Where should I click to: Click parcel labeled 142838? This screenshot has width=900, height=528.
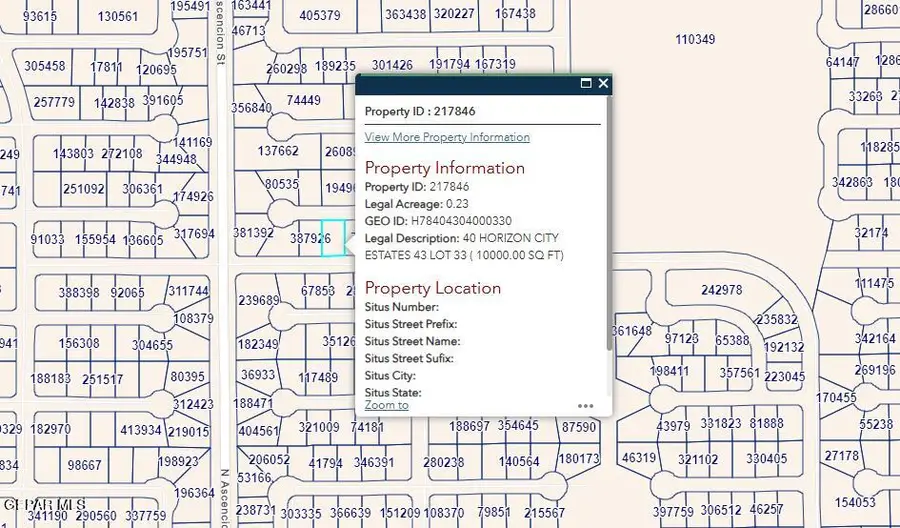[114, 103]
